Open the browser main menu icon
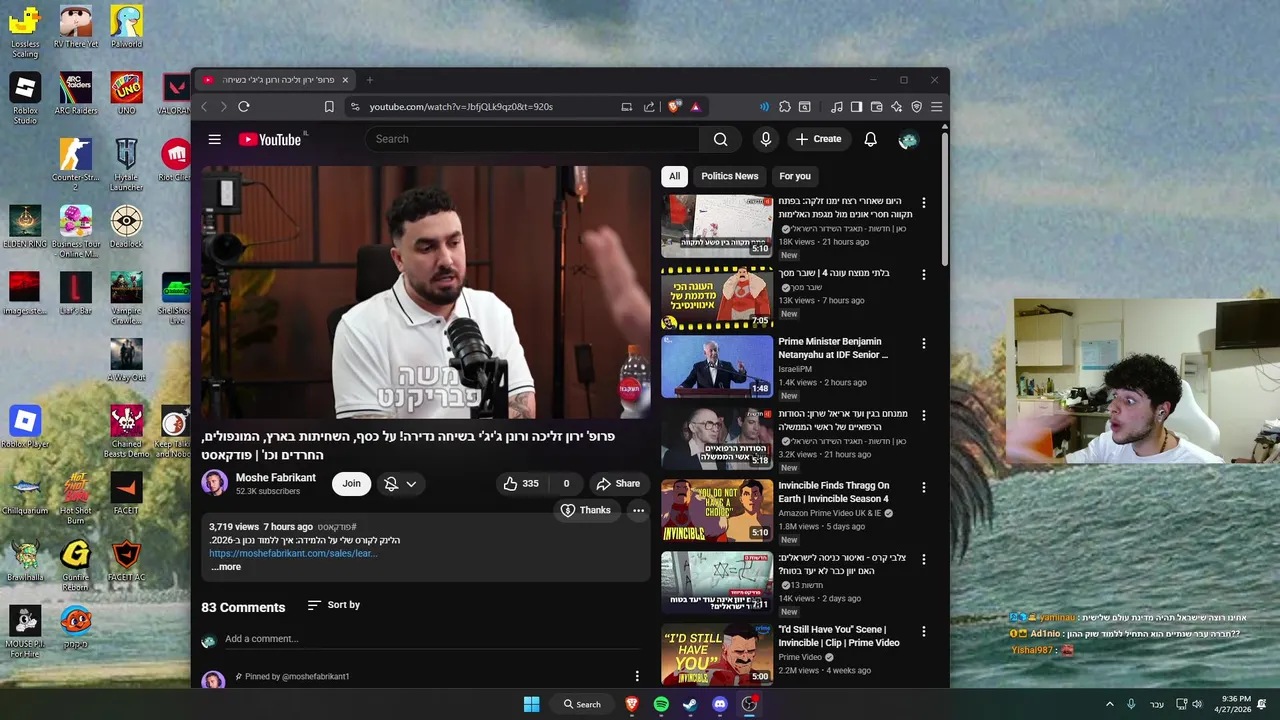1280x720 pixels. (937, 107)
